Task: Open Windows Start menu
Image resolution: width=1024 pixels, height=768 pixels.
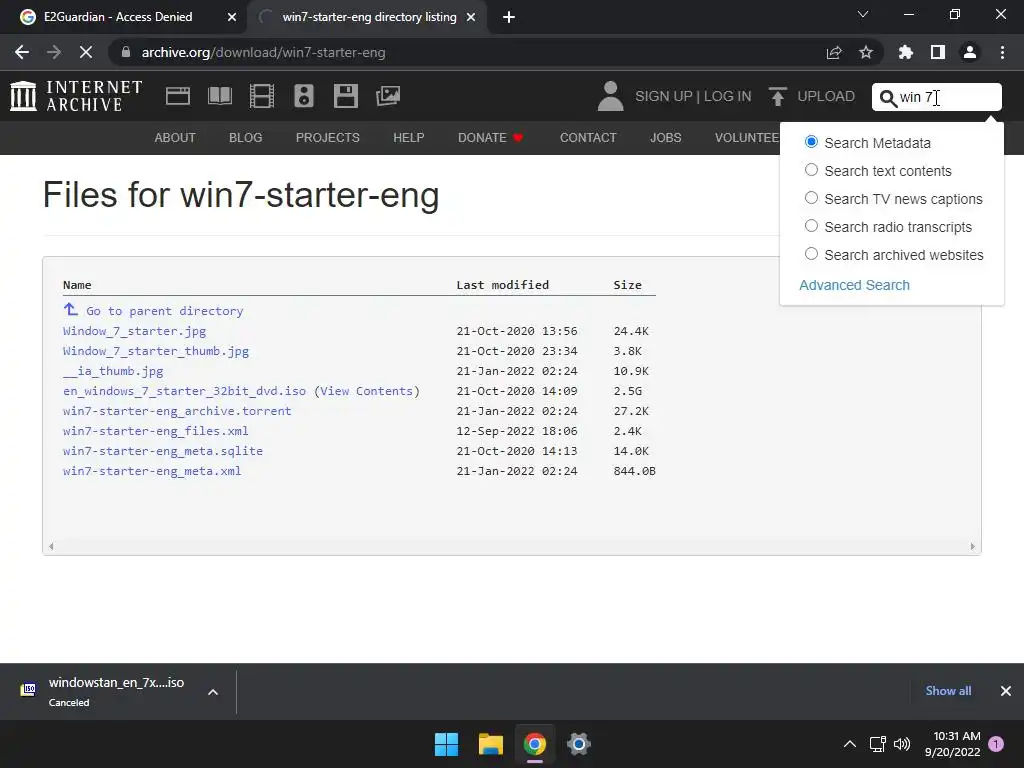Action: (447, 744)
